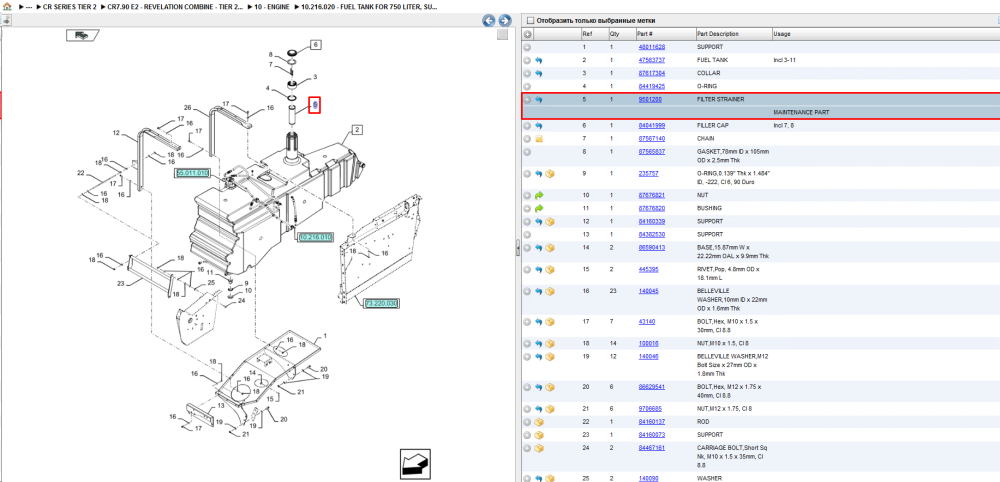Open the previous figure with left arrow
Viewport: 1000px width, 482px height.
(x=489, y=20)
